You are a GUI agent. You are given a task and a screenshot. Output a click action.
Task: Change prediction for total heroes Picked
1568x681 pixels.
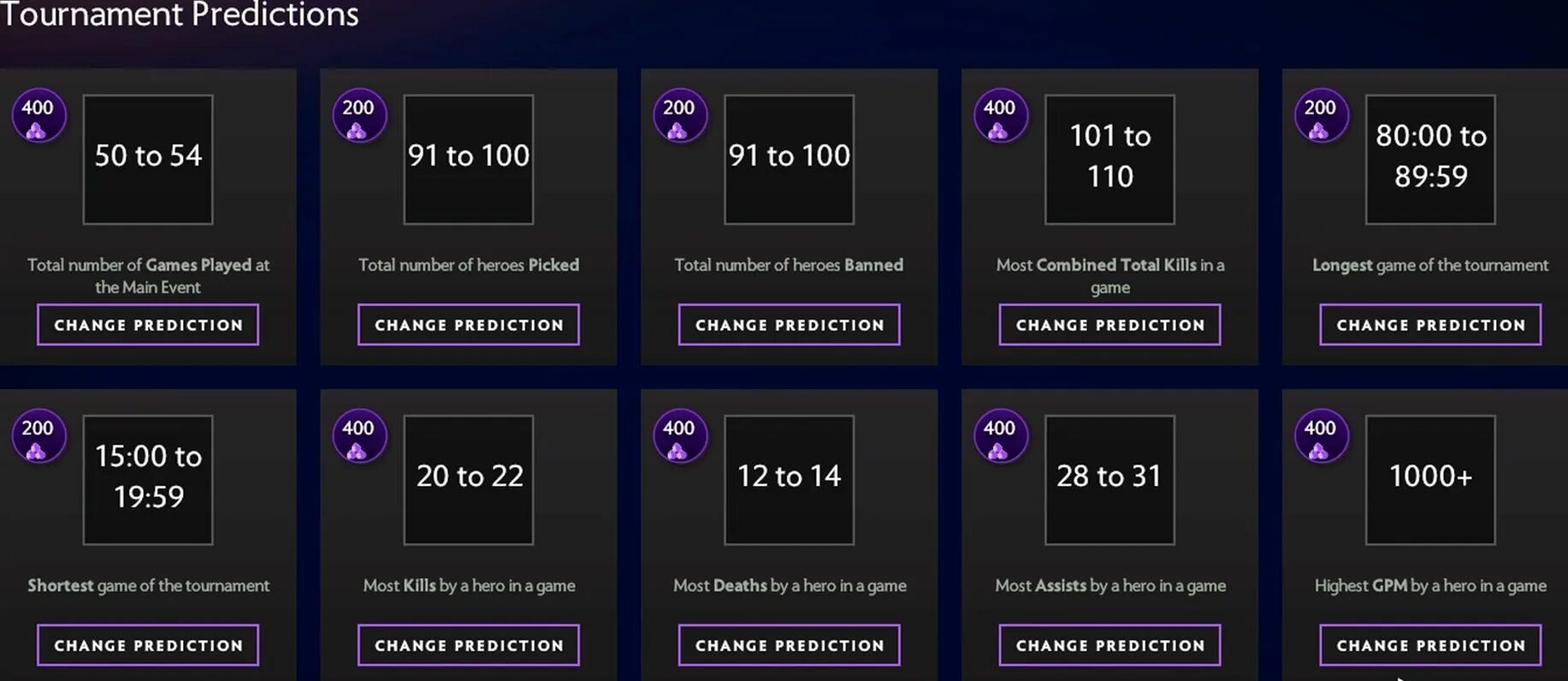point(469,325)
